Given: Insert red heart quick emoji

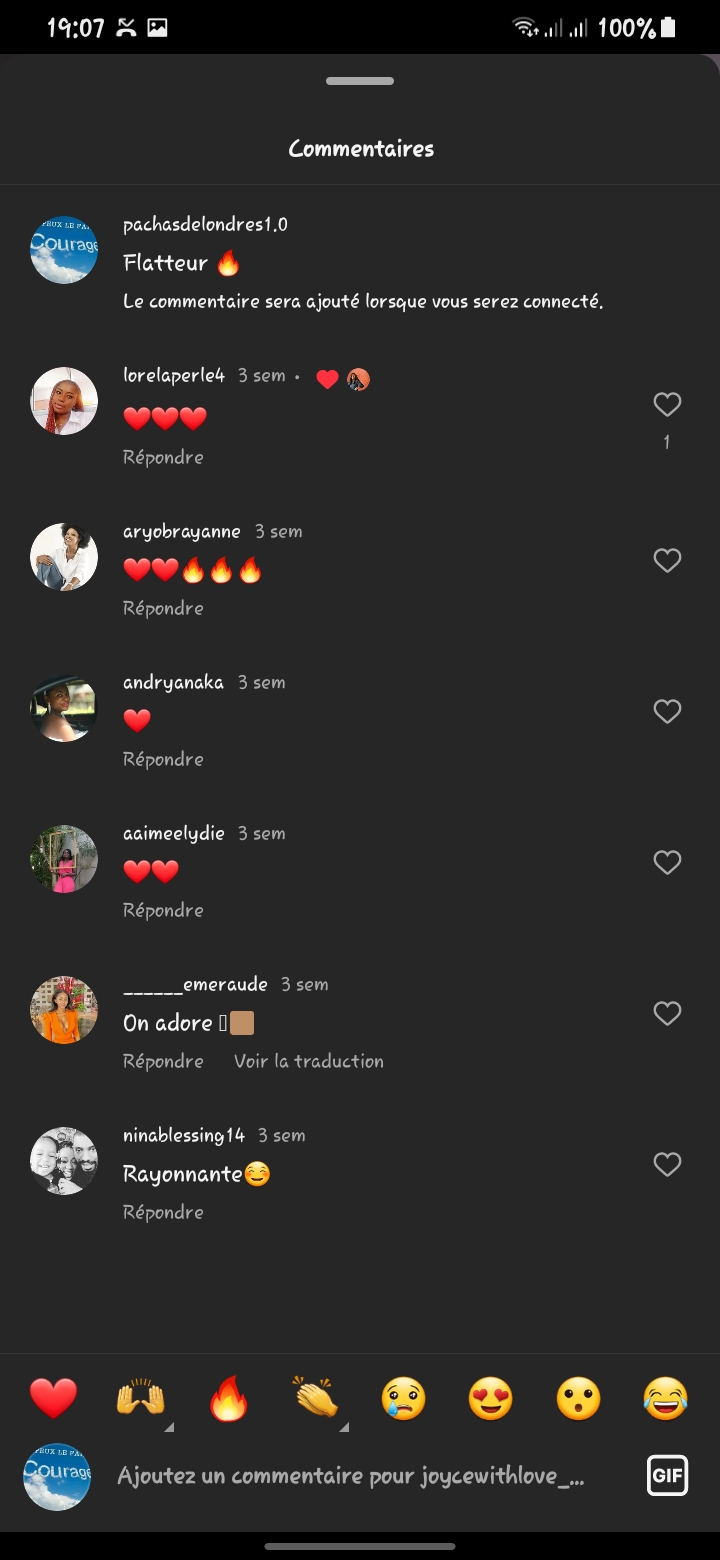Looking at the screenshot, I should pos(53,1398).
